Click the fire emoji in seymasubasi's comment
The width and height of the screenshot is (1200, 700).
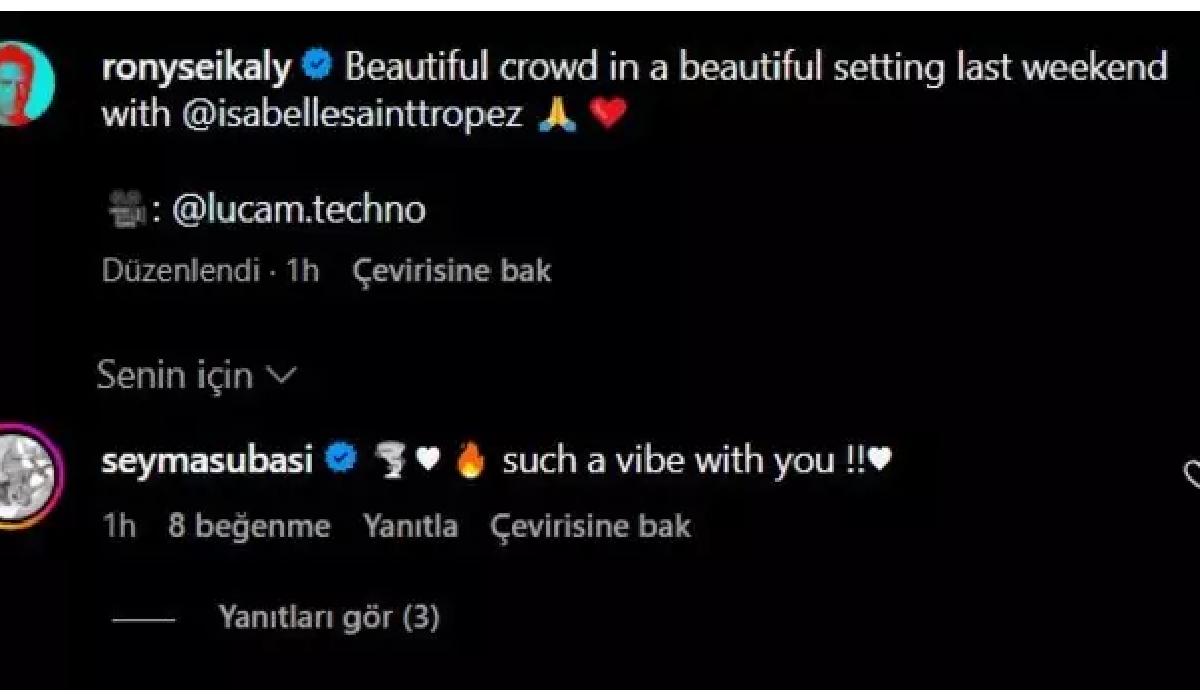coord(468,461)
